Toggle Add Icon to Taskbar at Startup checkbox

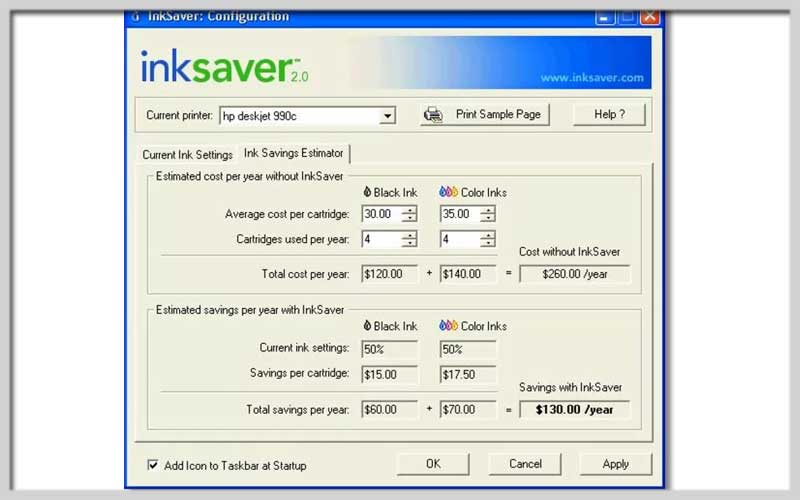point(153,465)
